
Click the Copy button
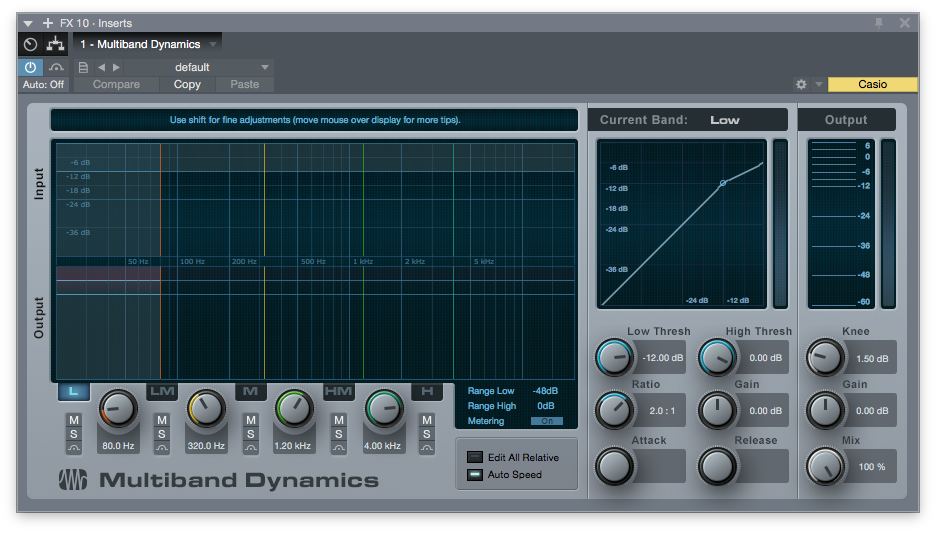coord(187,85)
